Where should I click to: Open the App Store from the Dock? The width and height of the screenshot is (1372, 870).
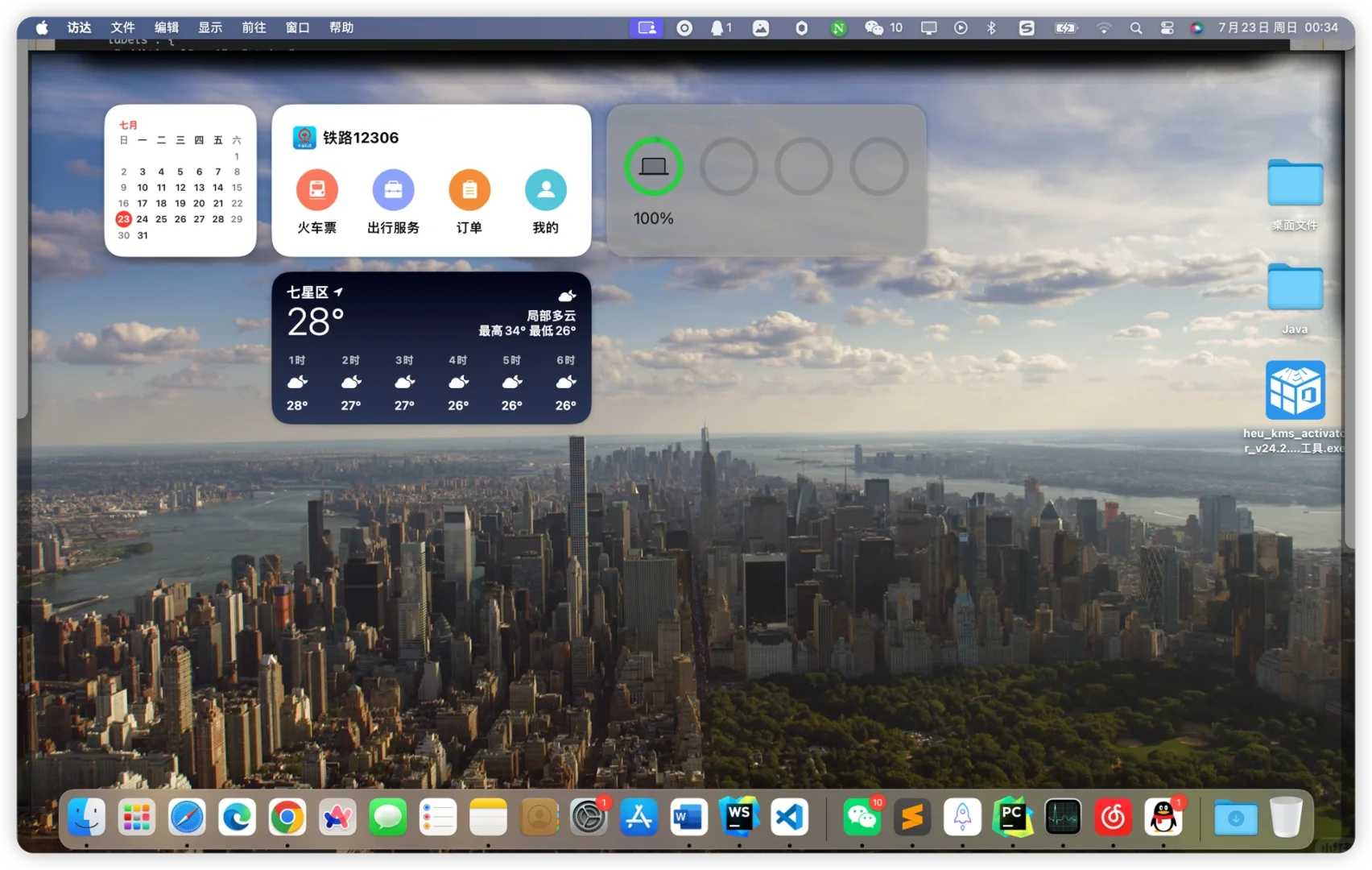coord(638,818)
